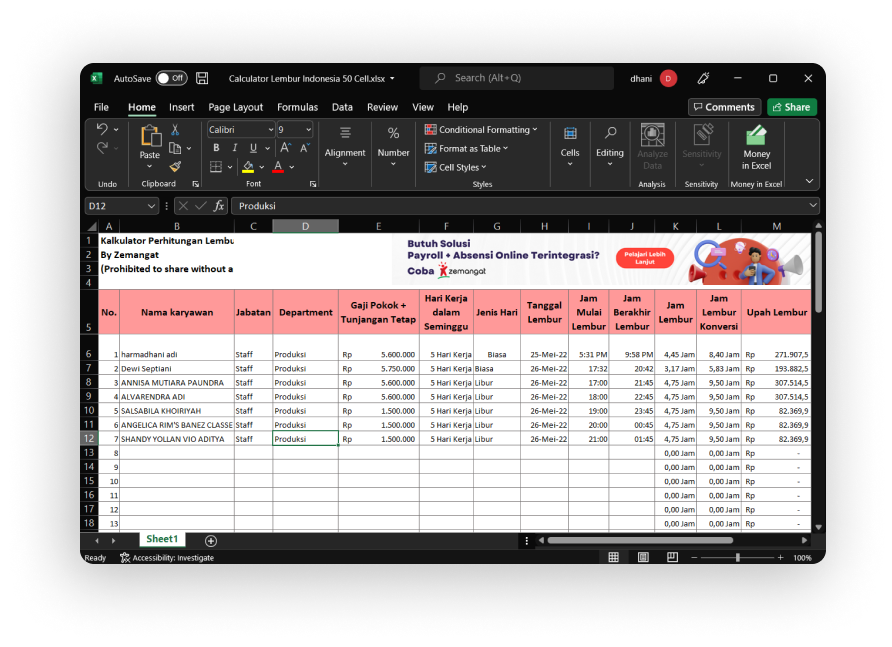Screen dimensions: 892x647
Task: Click the Share button
Action: [x=791, y=107]
